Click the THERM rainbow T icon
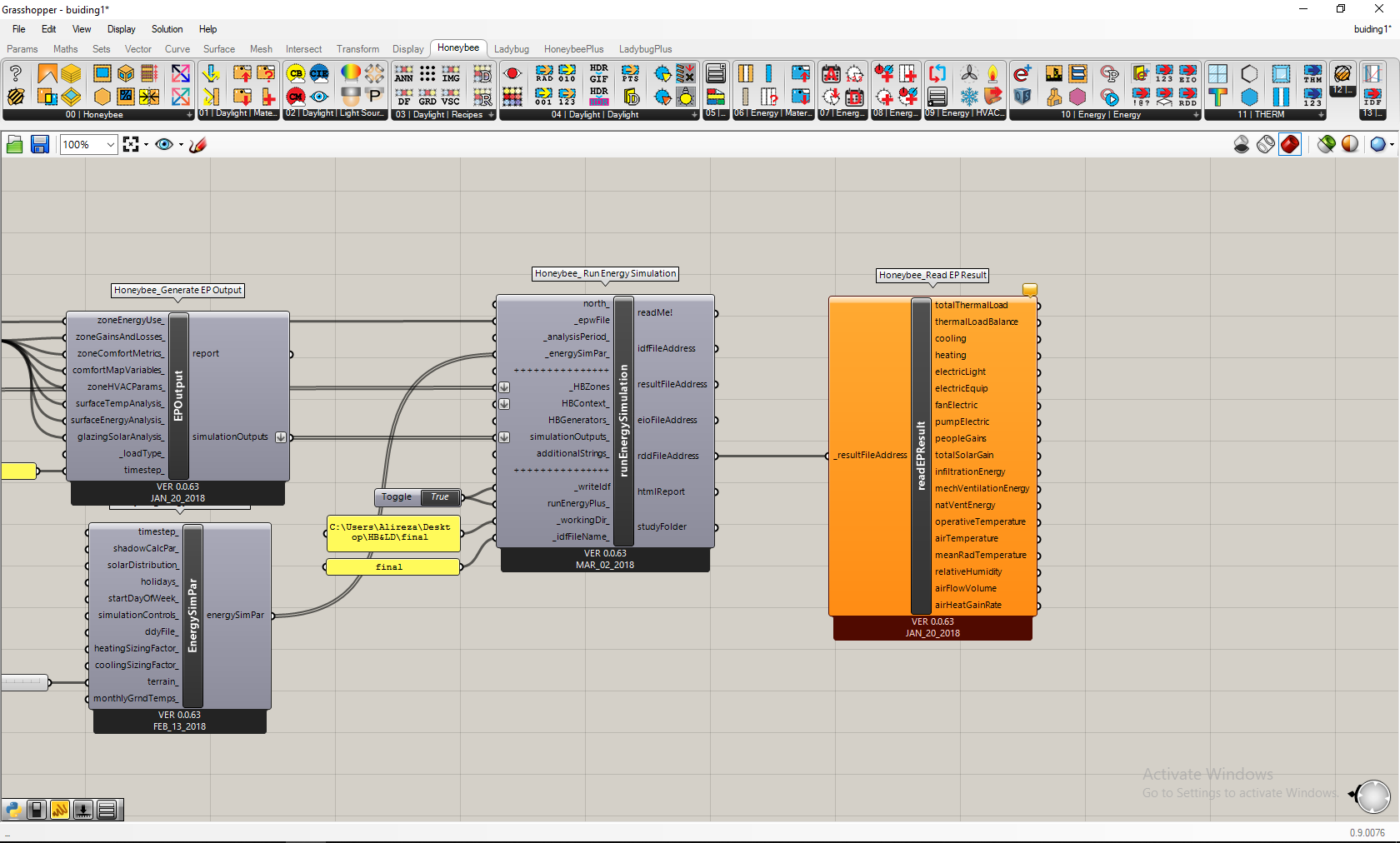This screenshot has height=843, width=1400. click(x=1217, y=96)
